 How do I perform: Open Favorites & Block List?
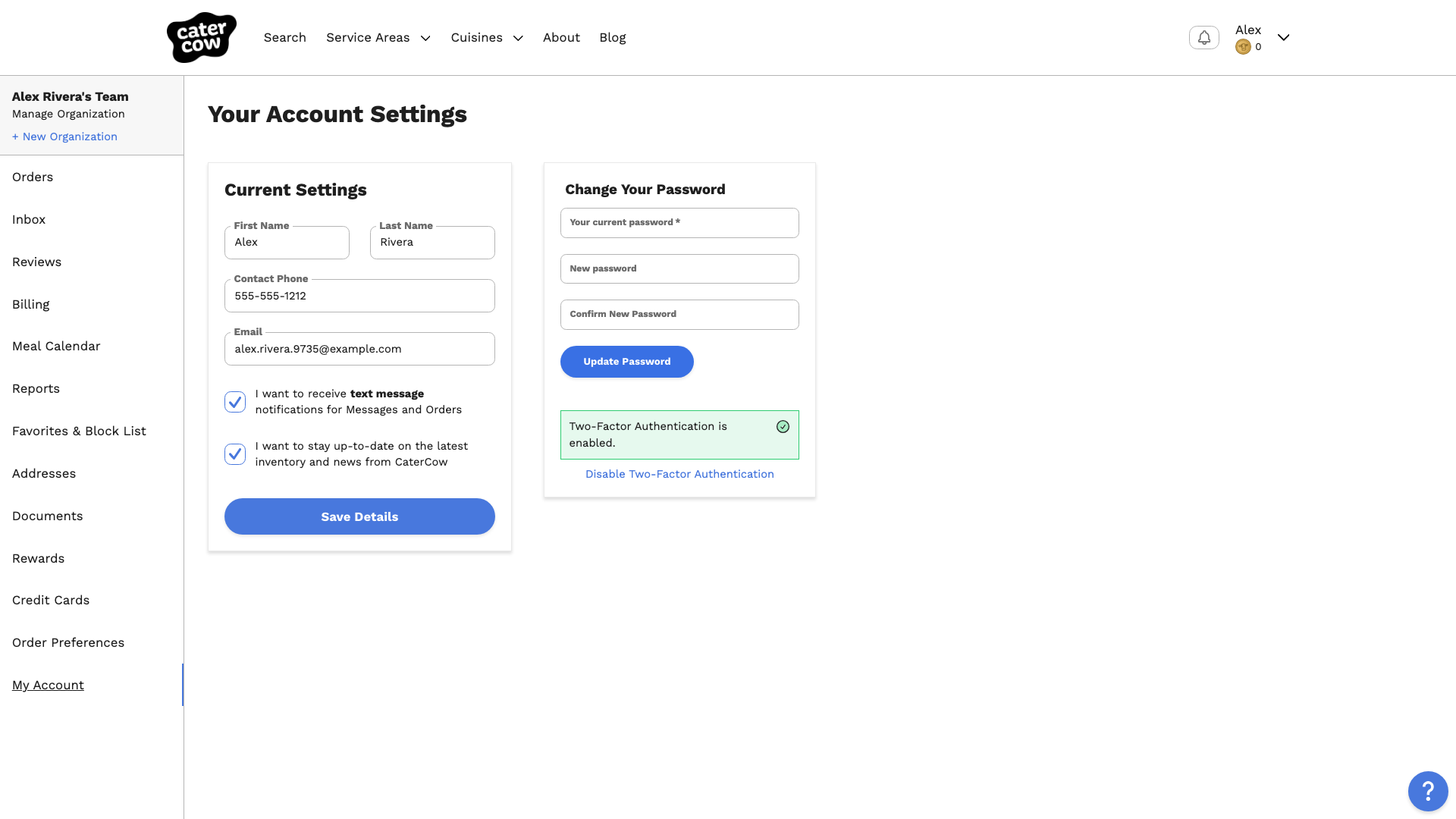(79, 431)
